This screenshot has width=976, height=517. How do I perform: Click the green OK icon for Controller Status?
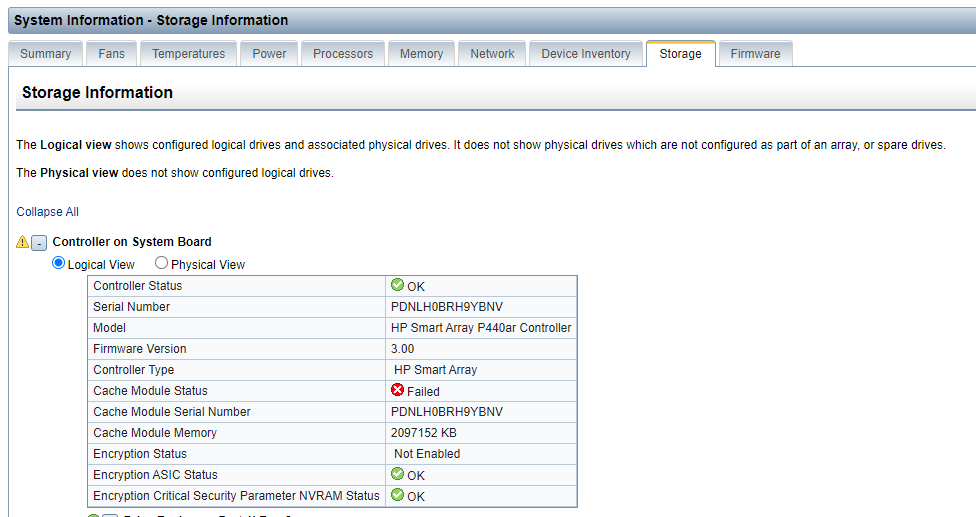397,286
